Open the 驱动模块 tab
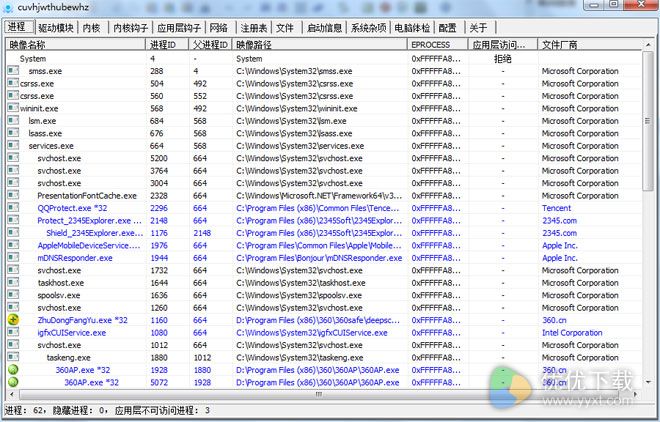 pos(56,28)
